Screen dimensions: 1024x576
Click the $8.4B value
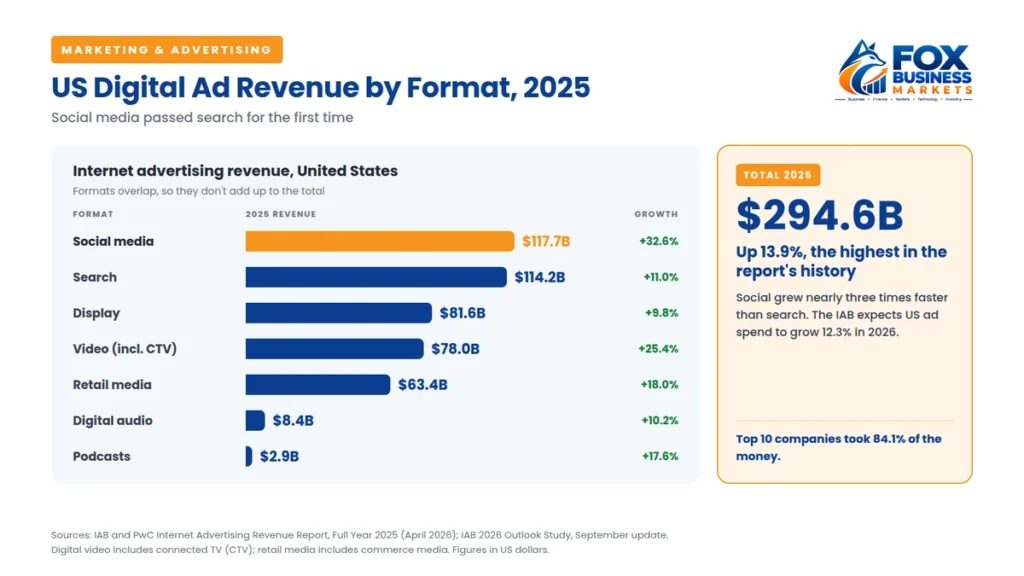293,421
